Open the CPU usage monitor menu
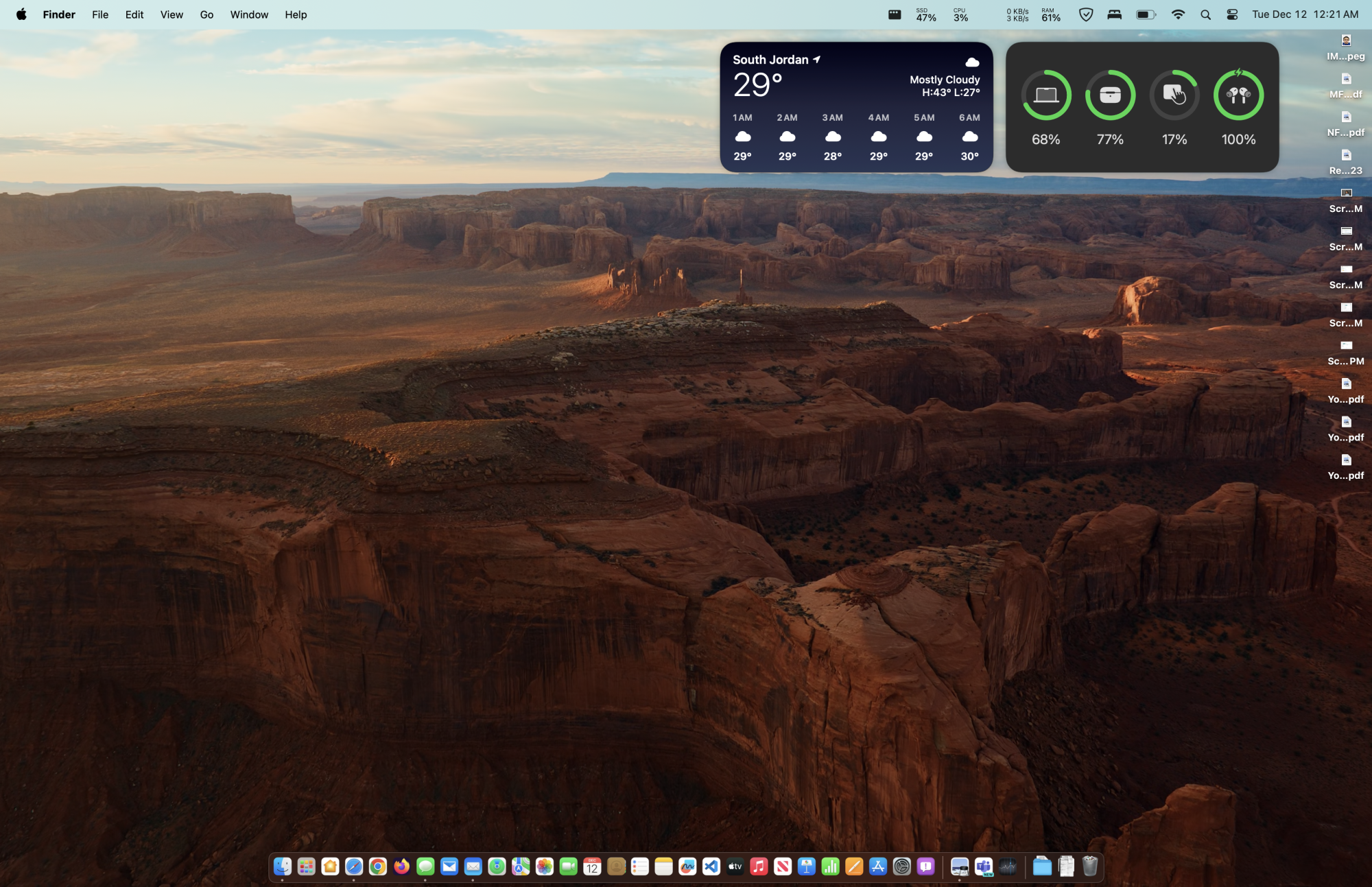The image size is (1372, 887). tap(960, 14)
